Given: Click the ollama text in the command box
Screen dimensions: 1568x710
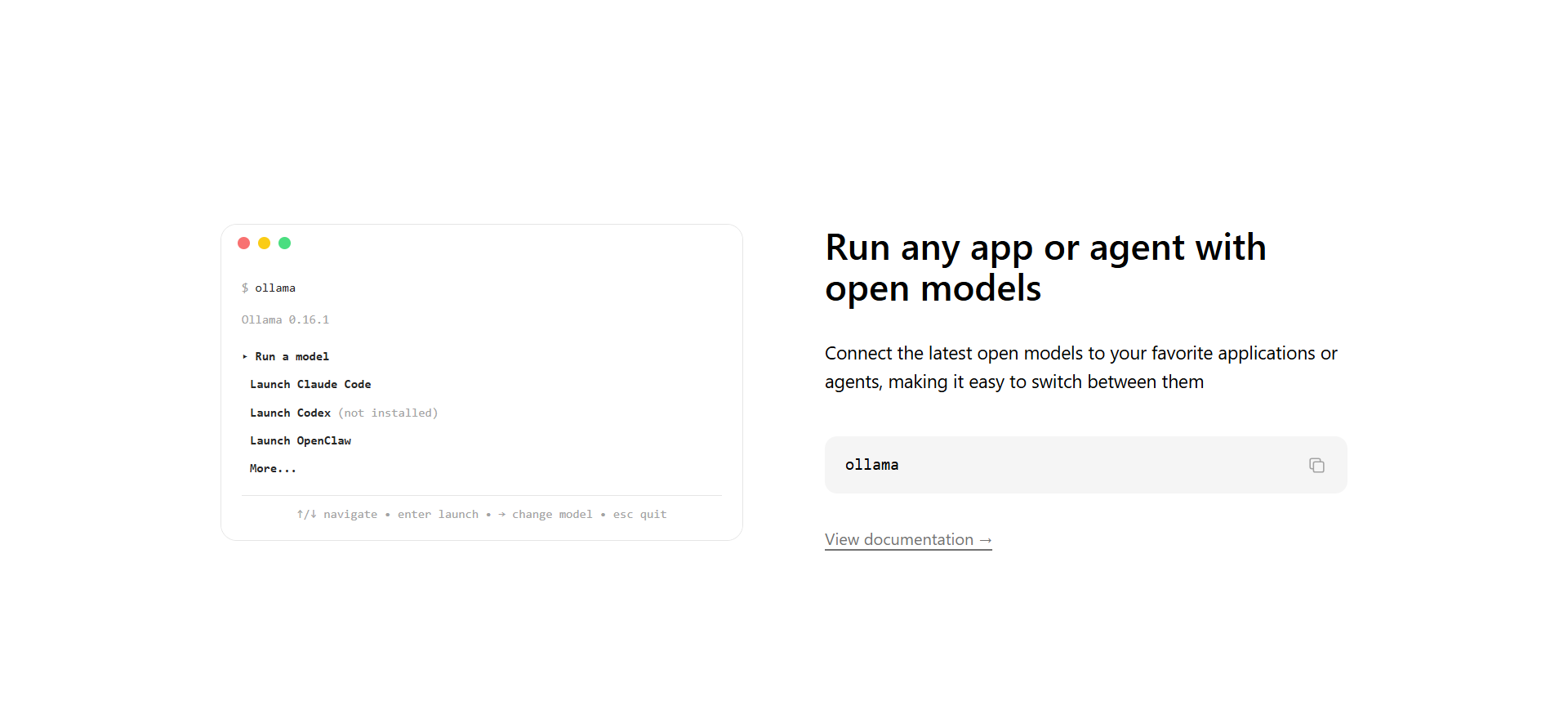Looking at the screenshot, I should (871, 465).
